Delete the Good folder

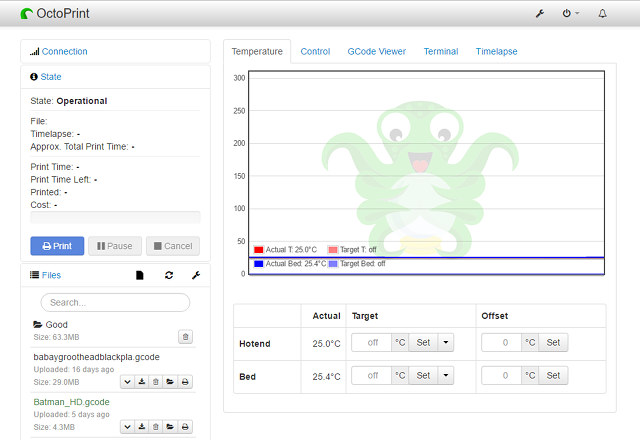[185, 337]
